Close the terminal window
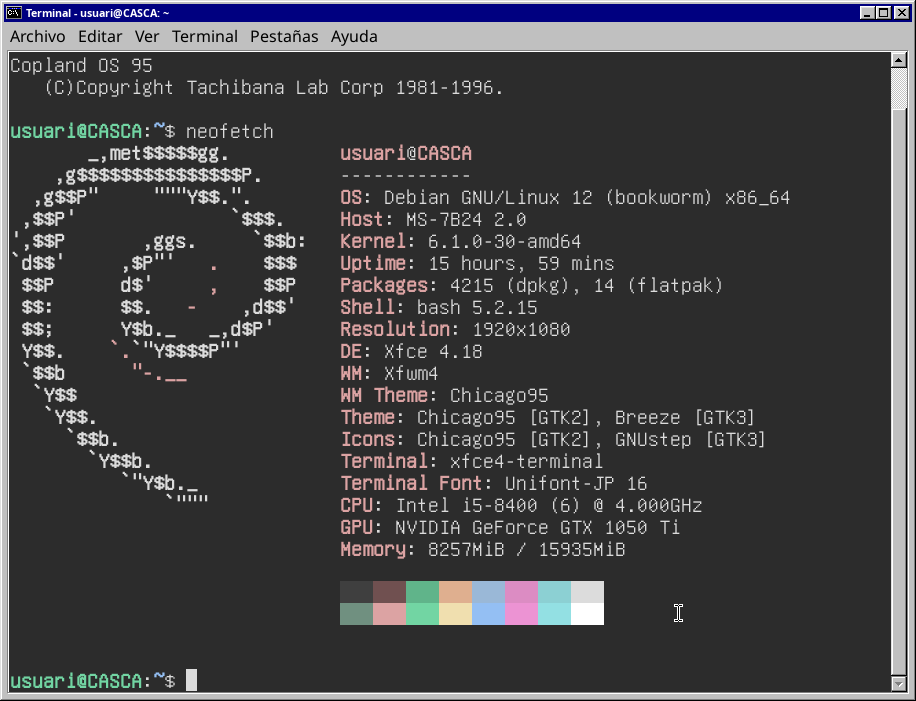The image size is (916, 701). pos(900,12)
